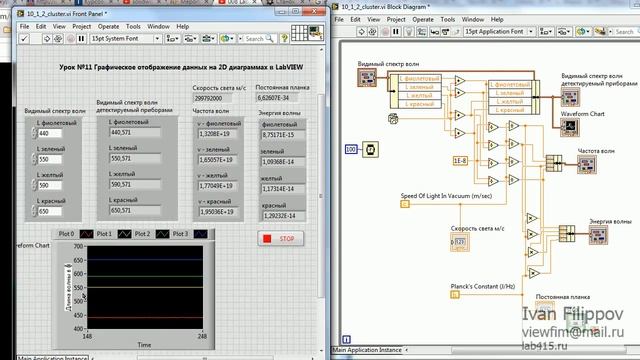Select Wait (ms) timer node in diagram
The width and height of the screenshot is (640, 360).
[x=370, y=149]
